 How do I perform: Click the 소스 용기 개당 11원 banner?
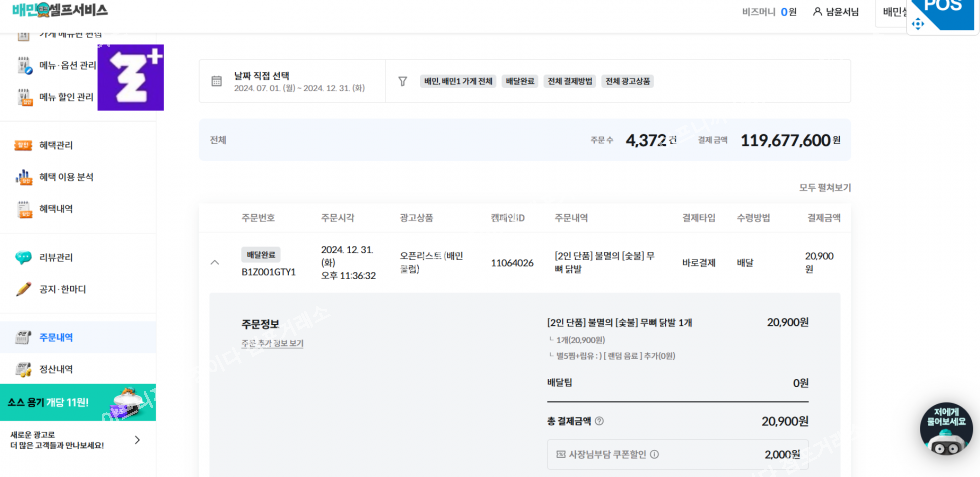pos(78,402)
